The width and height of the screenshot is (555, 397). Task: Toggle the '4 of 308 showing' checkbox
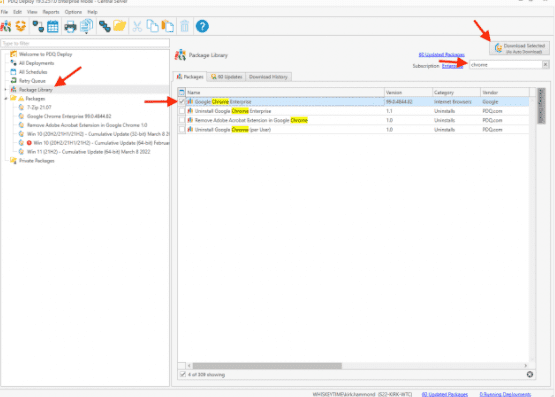(183, 374)
